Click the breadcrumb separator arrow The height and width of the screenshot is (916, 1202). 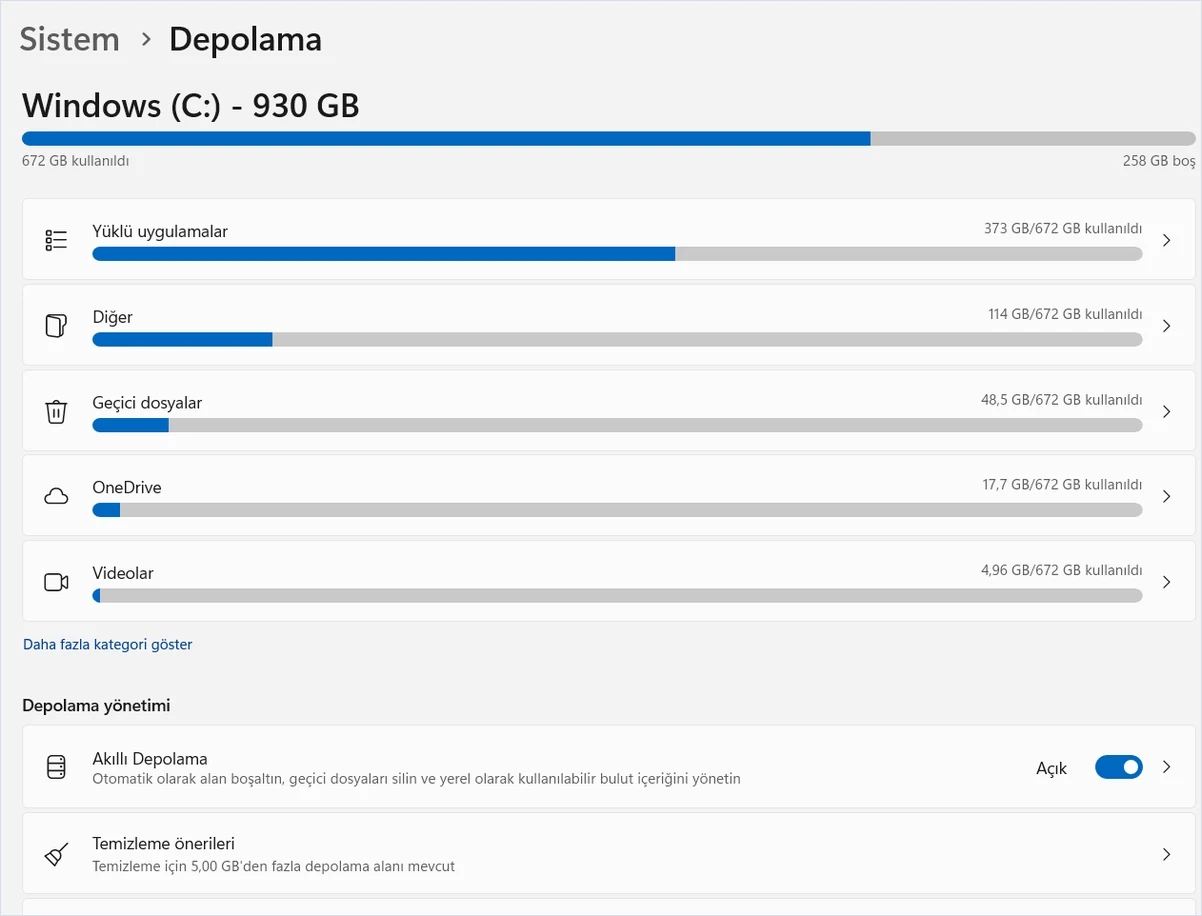click(146, 40)
